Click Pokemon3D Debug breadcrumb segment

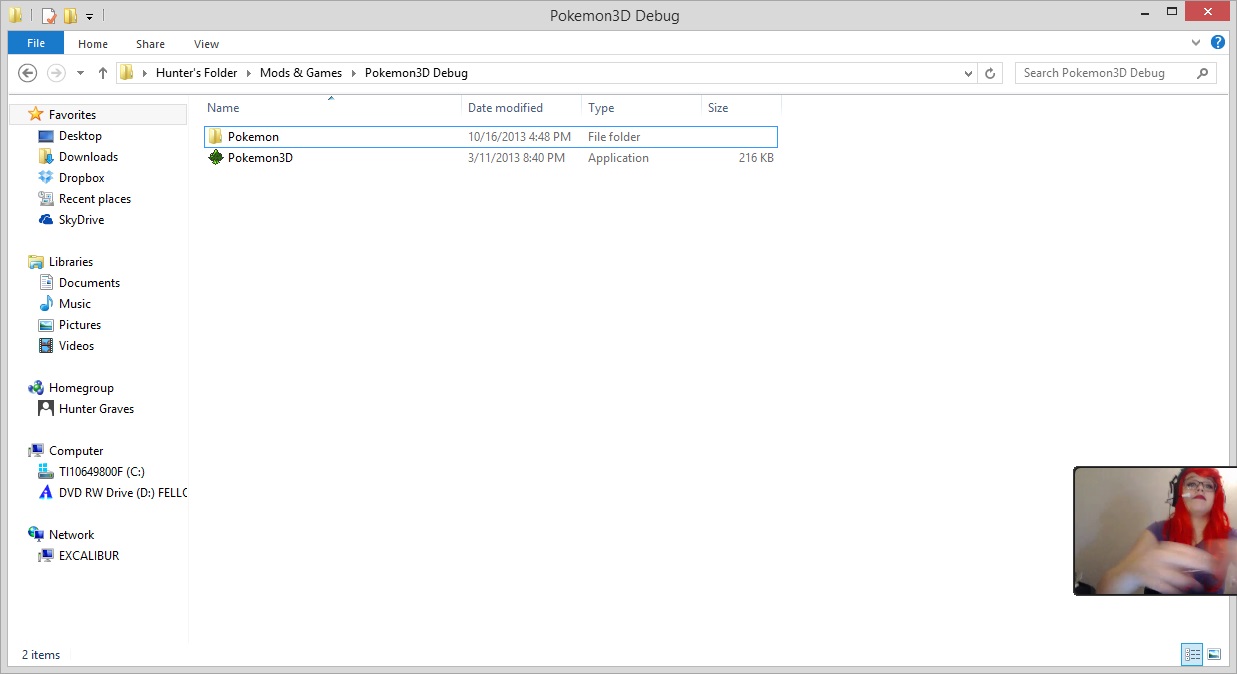click(416, 73)
